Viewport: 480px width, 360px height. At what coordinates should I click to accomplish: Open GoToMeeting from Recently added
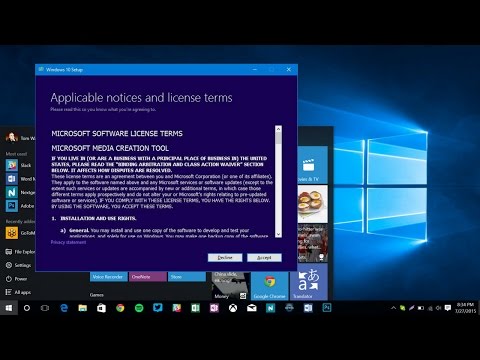tap(20, 233)
